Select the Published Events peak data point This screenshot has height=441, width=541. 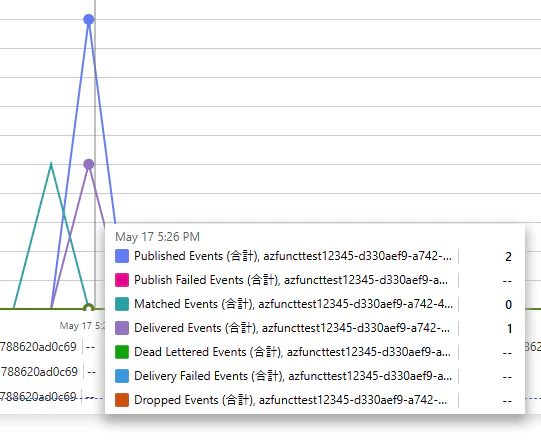point(89,20)
